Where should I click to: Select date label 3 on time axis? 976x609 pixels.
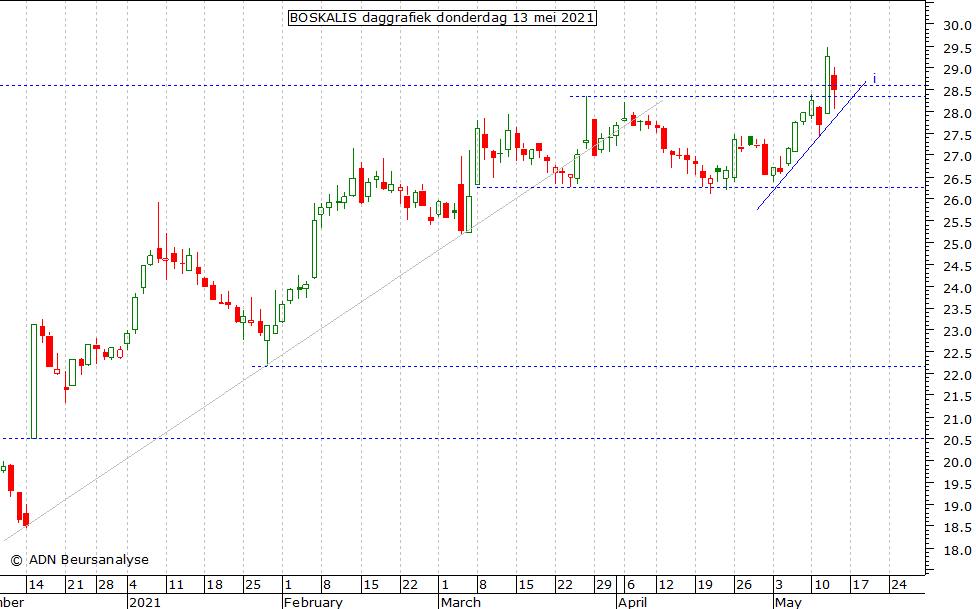(779, 585)
